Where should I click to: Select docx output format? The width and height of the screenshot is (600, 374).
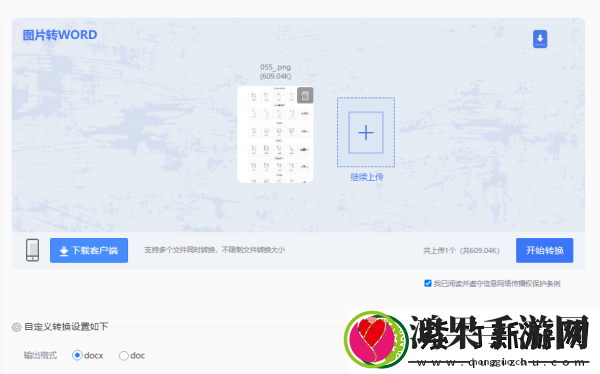(x=77, y=355)
